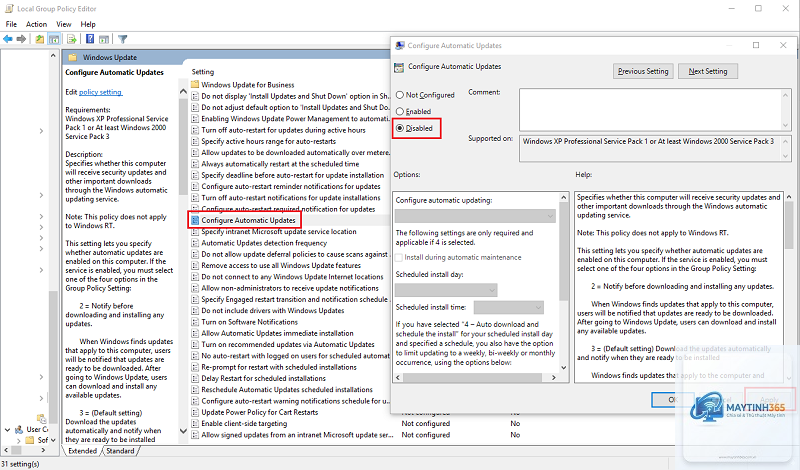Viewport: 800px width, 470px height.
Task: Click inside the Comment text box
Action: click(650, 109)
